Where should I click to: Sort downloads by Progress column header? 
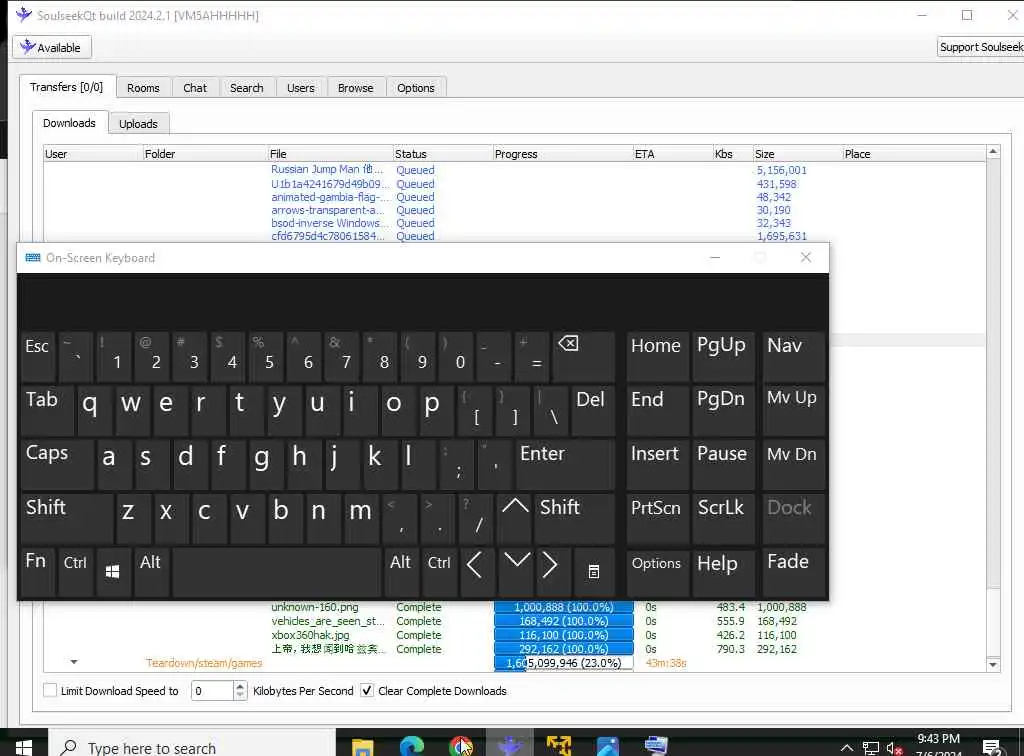tap(563, 154)
